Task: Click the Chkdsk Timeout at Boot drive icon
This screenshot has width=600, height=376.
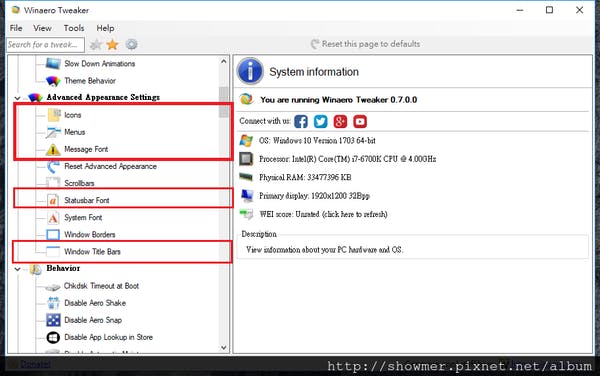Action: [53, 286]
